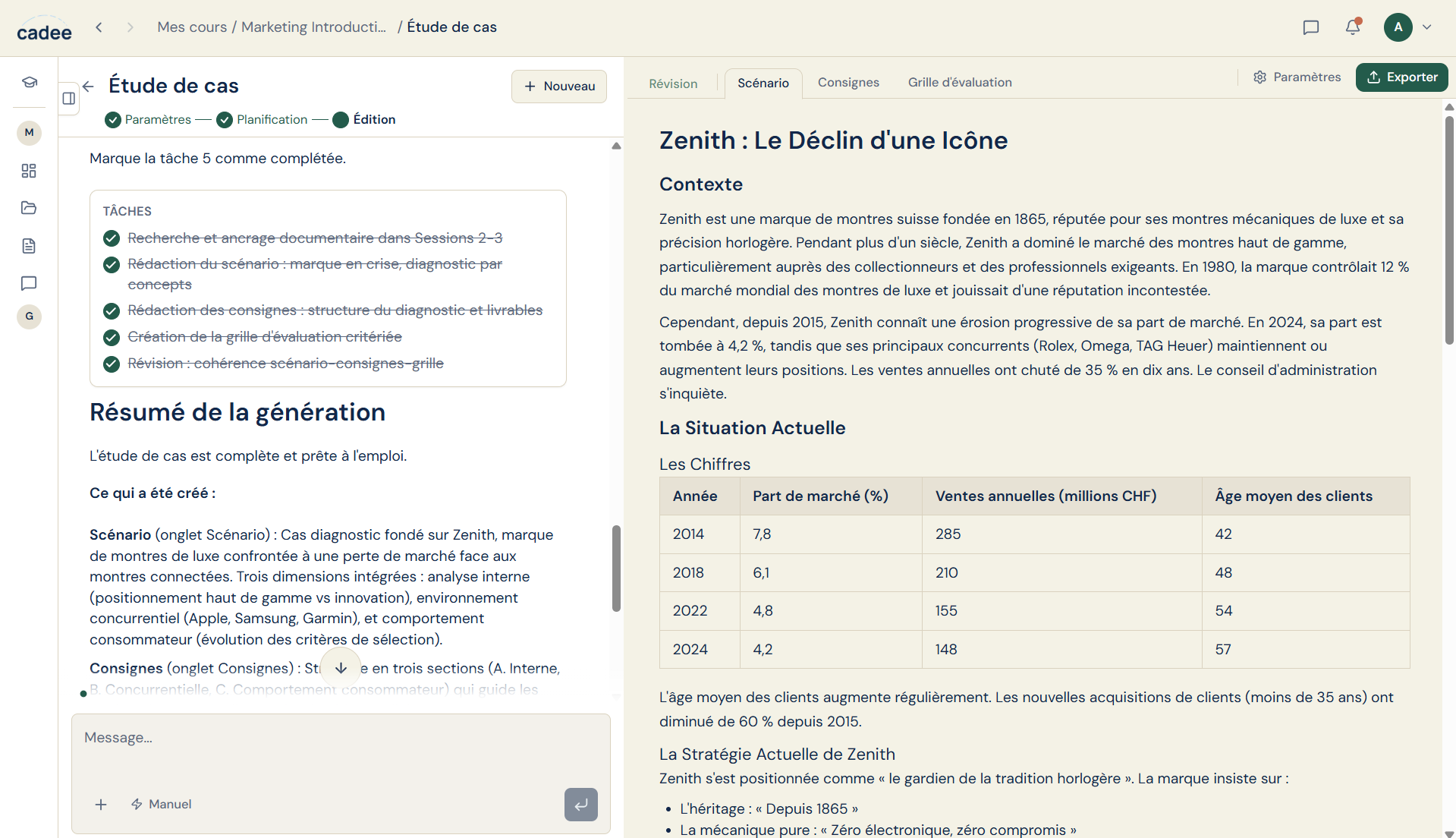Click the Exporter button
The height and width of the screenshot is (838, 1456).
pyautogui.click(x=1402, y=77)
